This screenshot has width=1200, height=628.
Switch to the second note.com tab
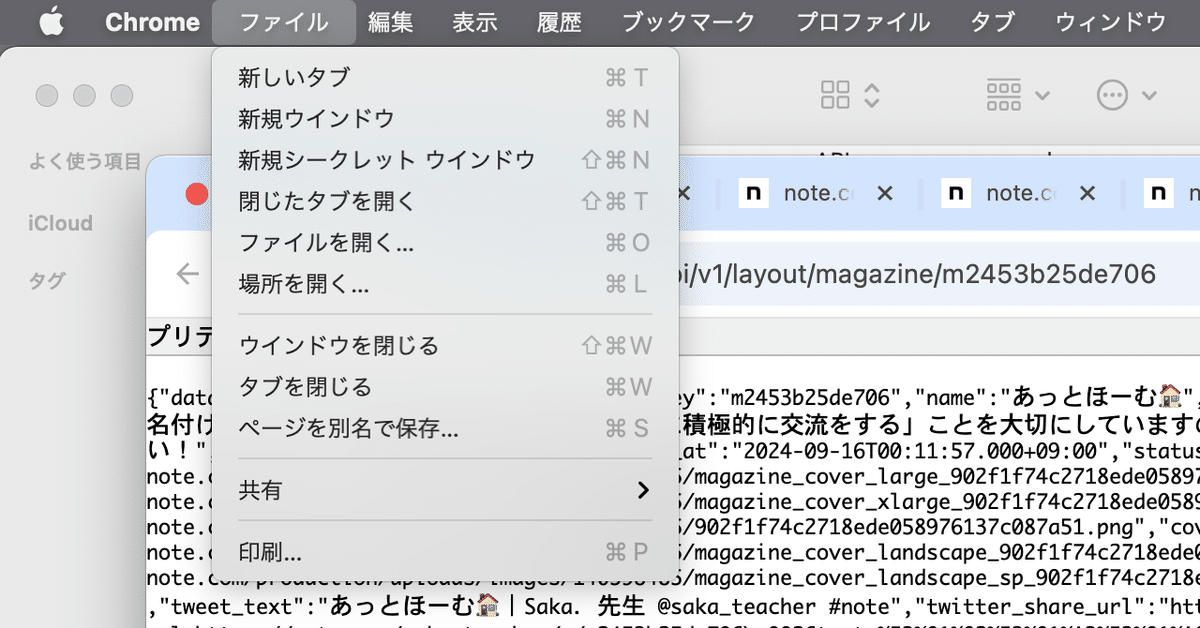(1021, 194)
